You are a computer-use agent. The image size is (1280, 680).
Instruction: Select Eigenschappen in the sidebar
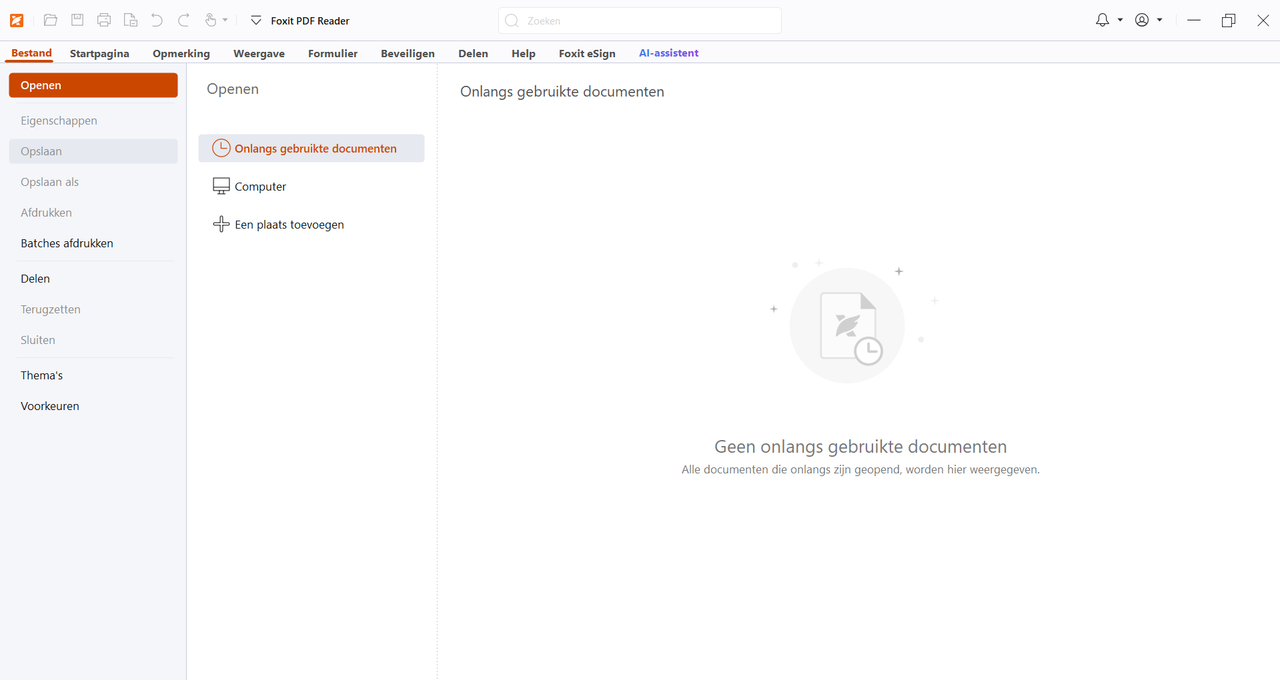pos(93,120)
